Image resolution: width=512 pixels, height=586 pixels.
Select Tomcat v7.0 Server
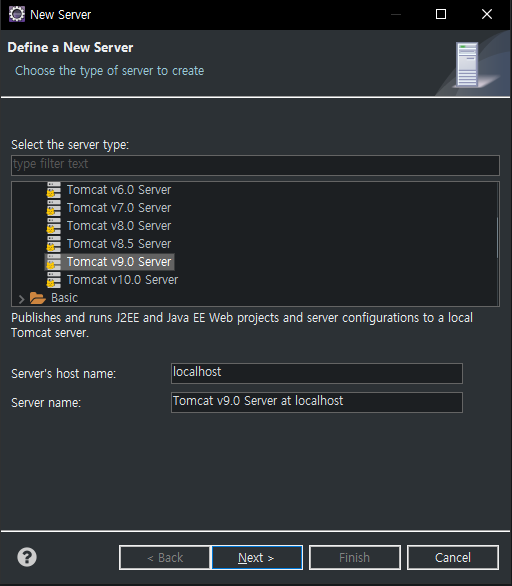pyautogui.click(x=119, y=208)
